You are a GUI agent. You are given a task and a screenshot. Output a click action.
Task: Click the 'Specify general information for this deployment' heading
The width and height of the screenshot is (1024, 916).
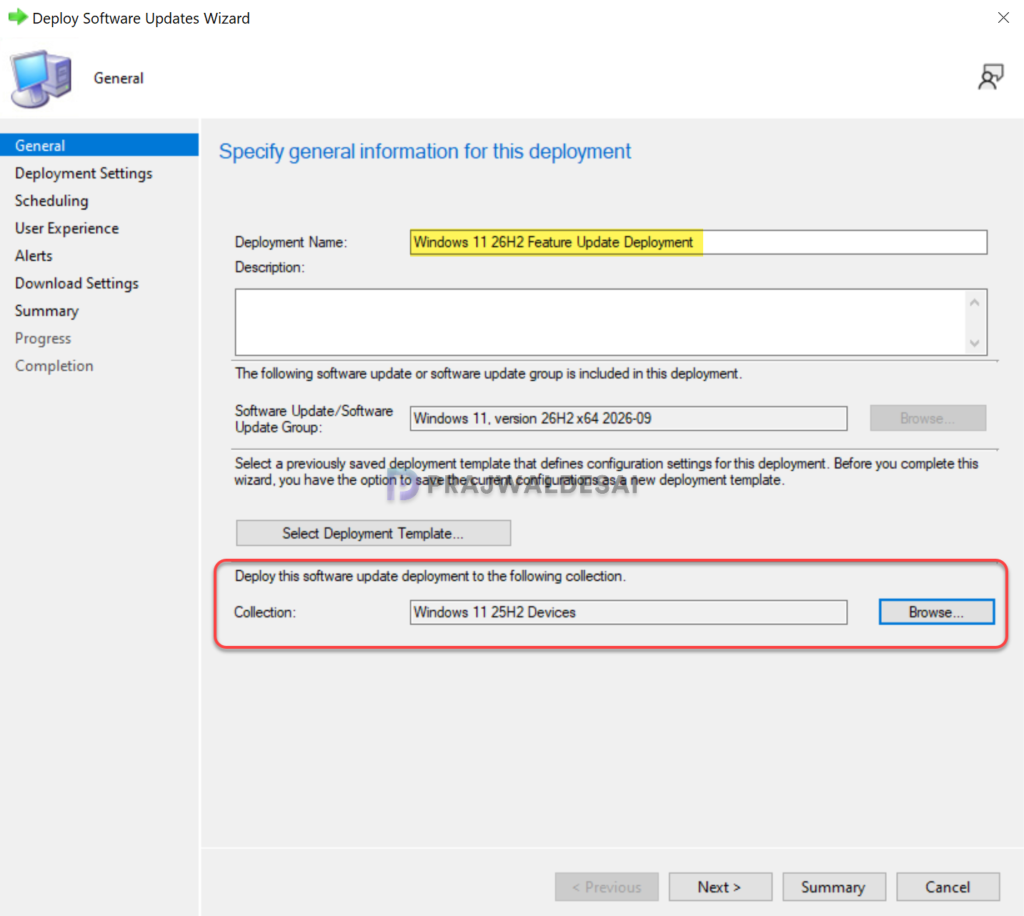click(x=424, y=151)
